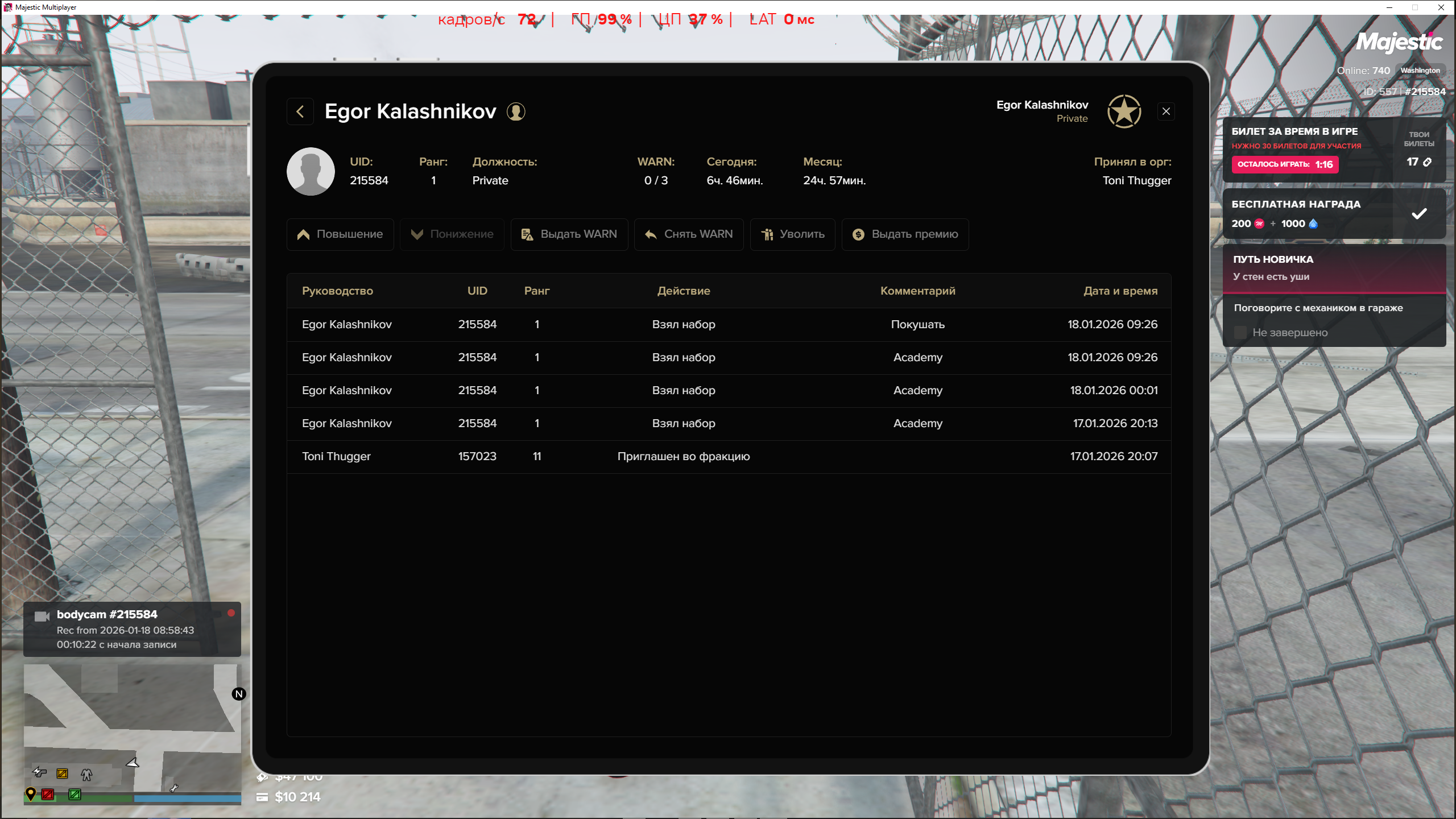This screenshot has width=1456, height=819.
Task: Click the back arrow next to player name
Action: point(300,111)
